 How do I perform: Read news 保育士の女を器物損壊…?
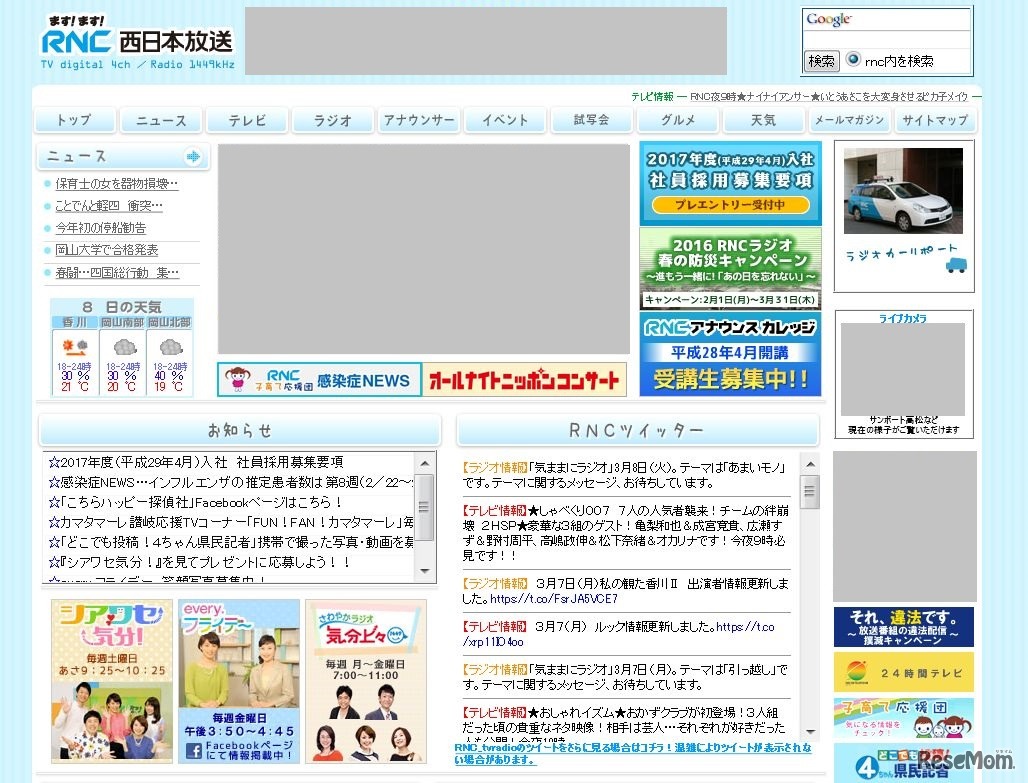coord(117,184)
